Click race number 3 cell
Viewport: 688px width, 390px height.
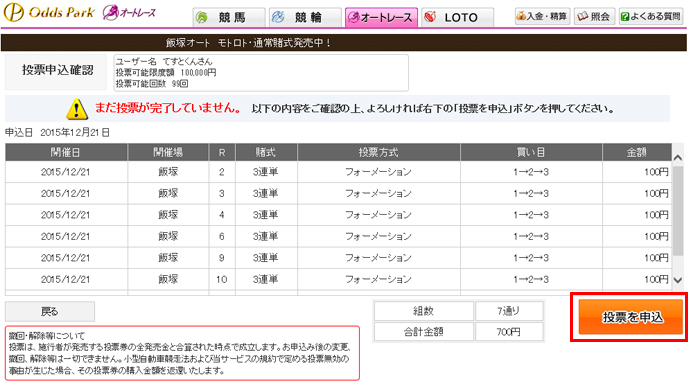pyautogui.click(x=222, y=193)
